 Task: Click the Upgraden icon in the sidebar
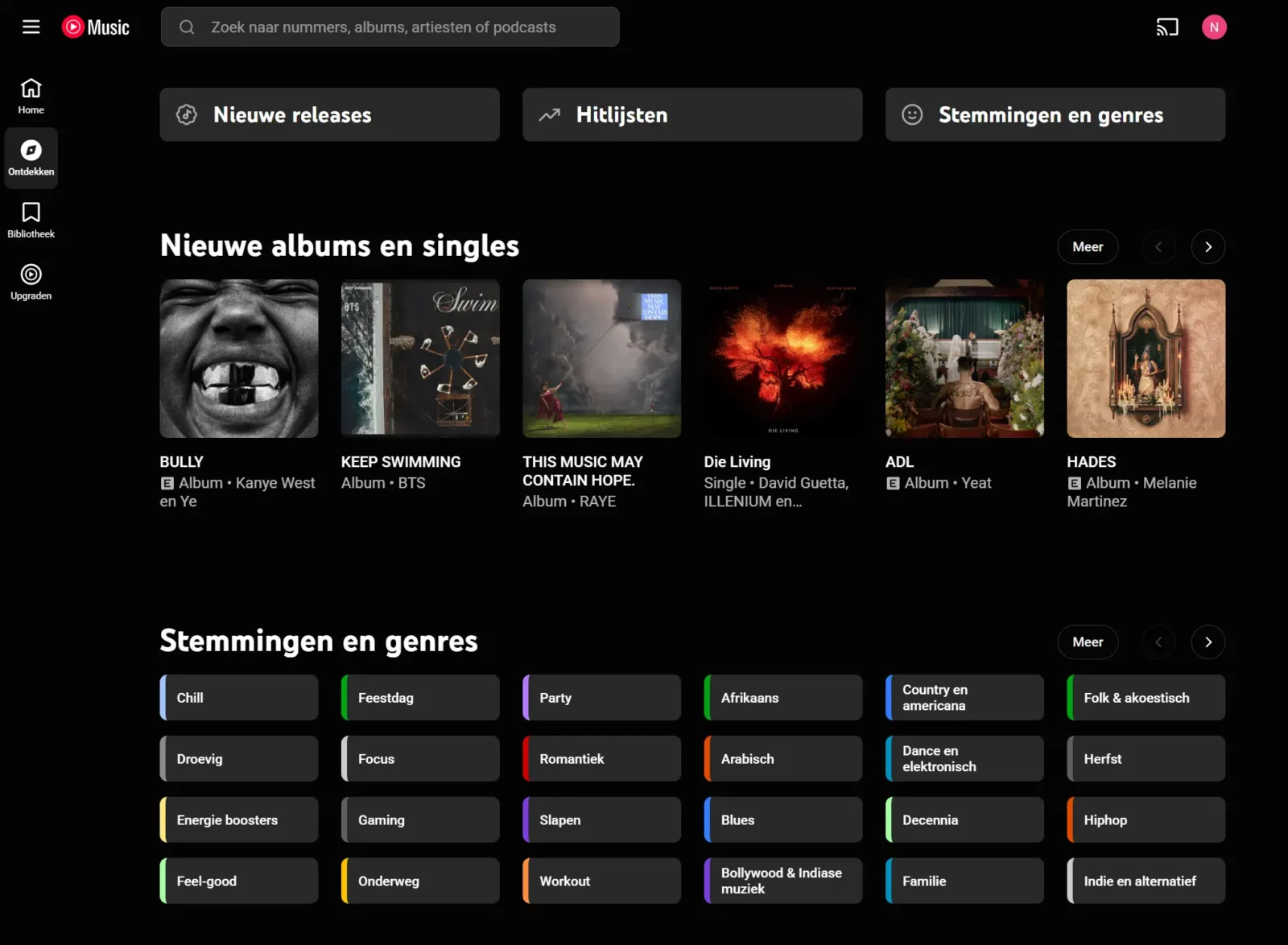tap(31, 280)
